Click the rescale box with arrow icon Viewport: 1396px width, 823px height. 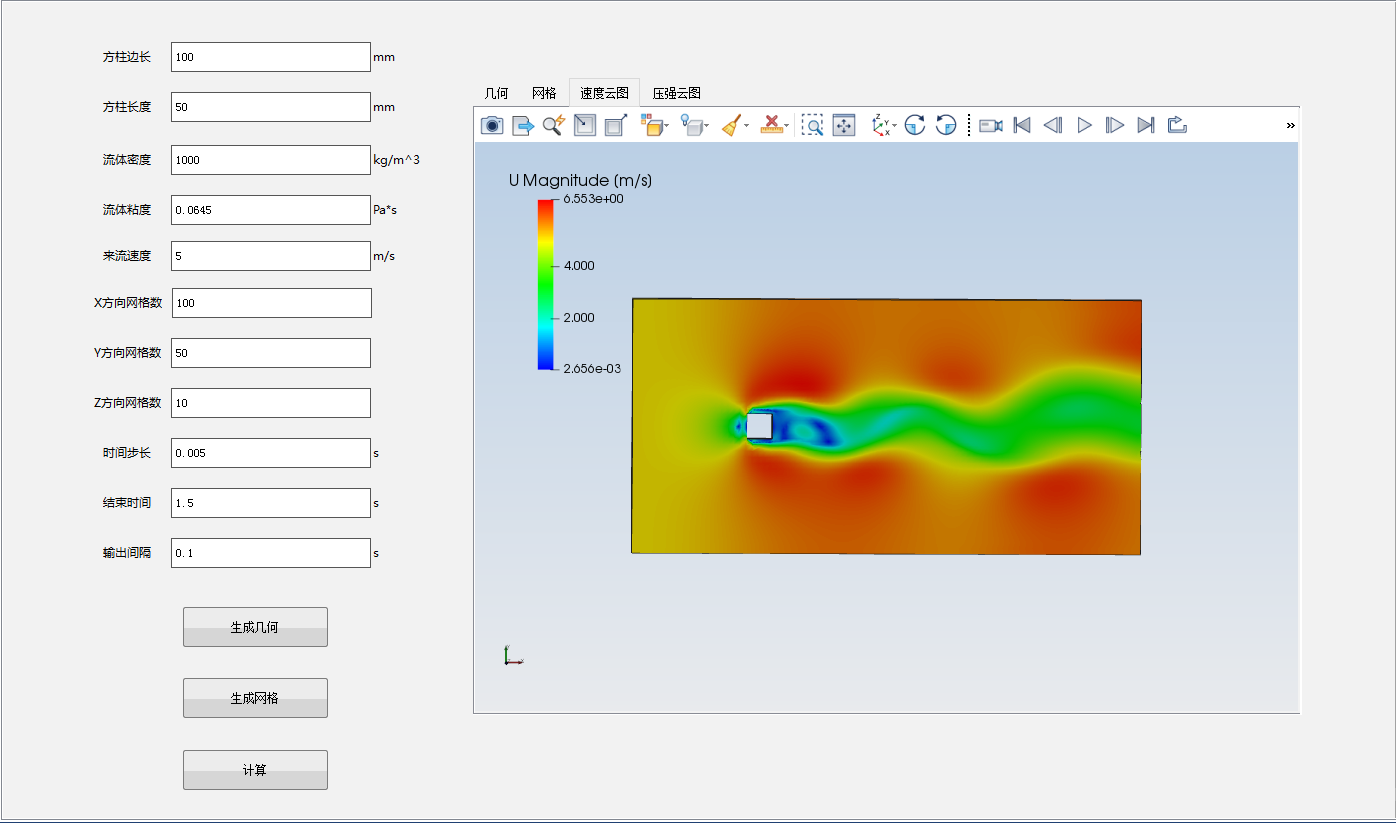pyautogui.click(x=616, y=125)
